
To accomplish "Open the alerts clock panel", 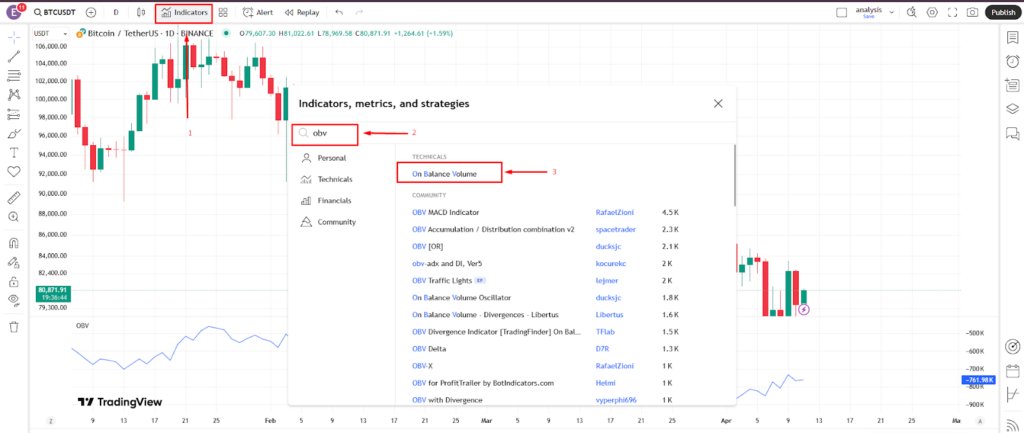I will click(1012, 61).
